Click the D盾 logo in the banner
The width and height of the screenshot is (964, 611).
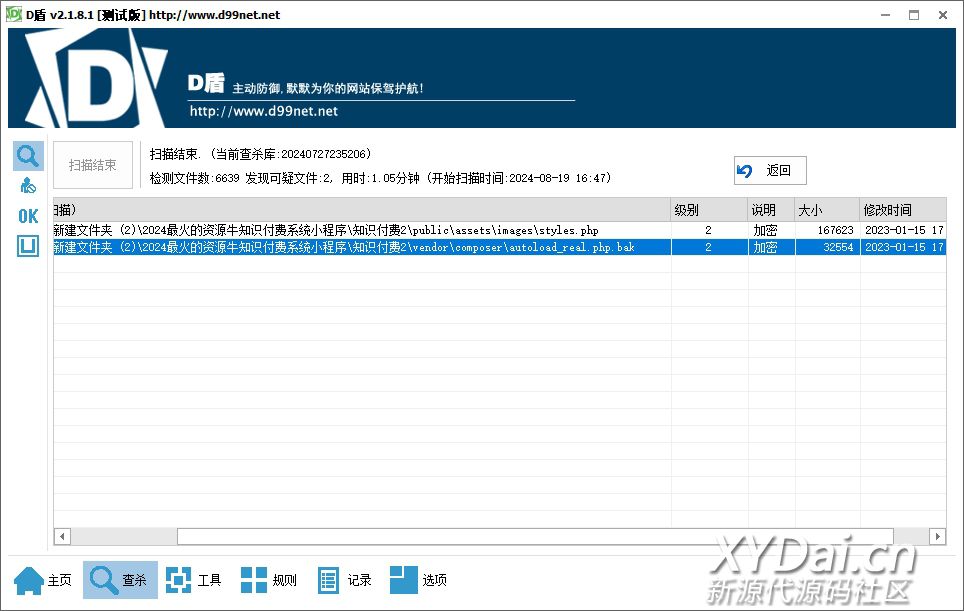pyautogui.click(x=95, y=80)
